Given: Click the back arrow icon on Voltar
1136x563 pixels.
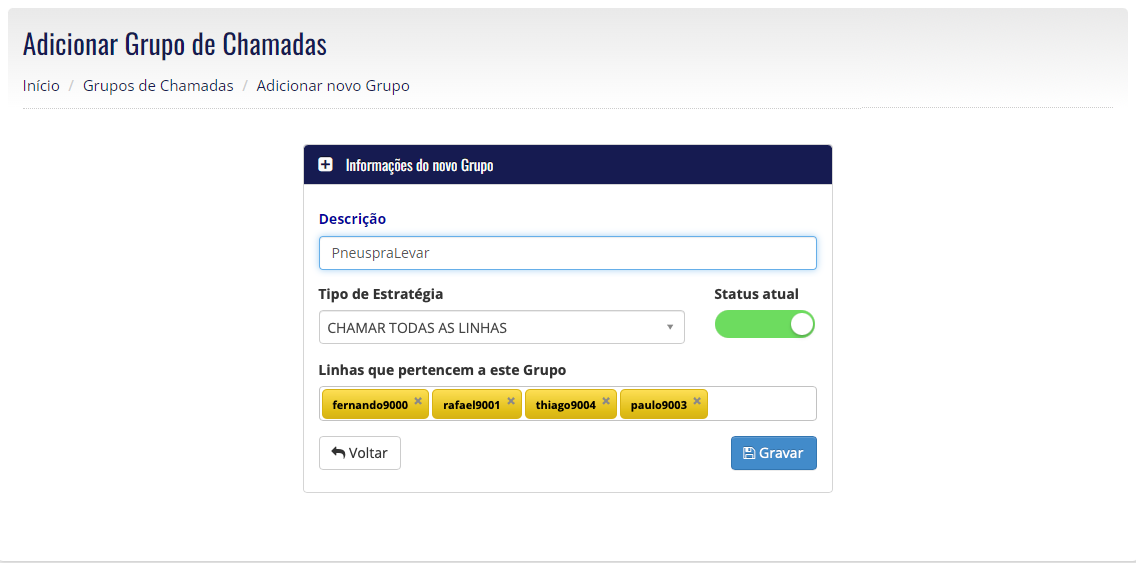Looking at the screenshot, I should pos(338,453).
